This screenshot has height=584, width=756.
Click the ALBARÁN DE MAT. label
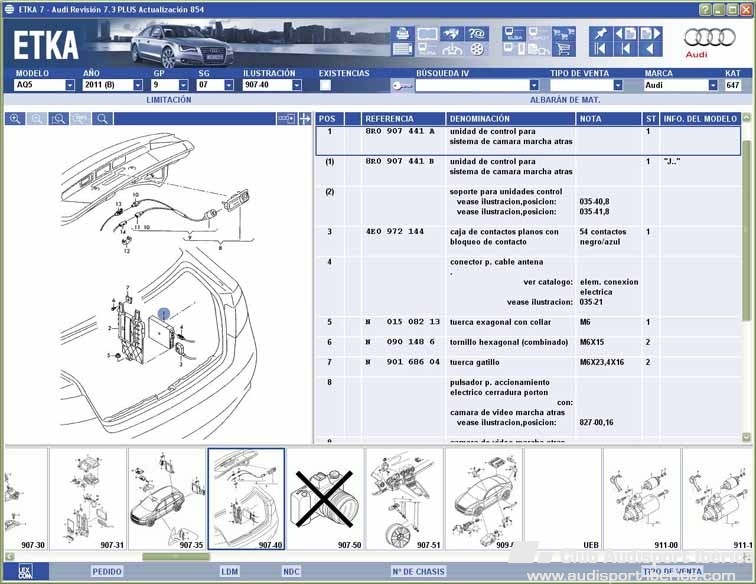pyautogui.click(x=565, y=100)
